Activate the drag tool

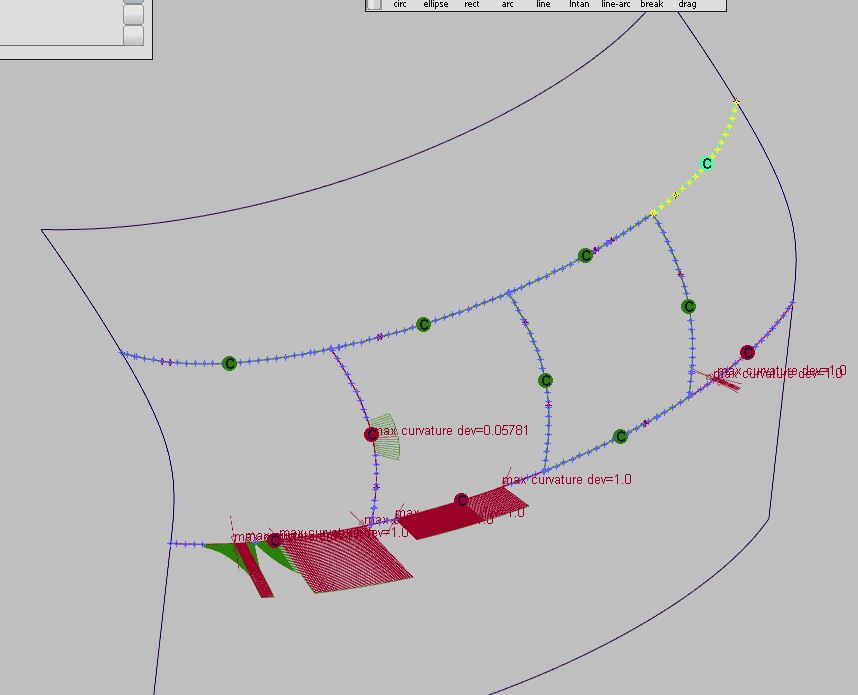click(687, 4)
